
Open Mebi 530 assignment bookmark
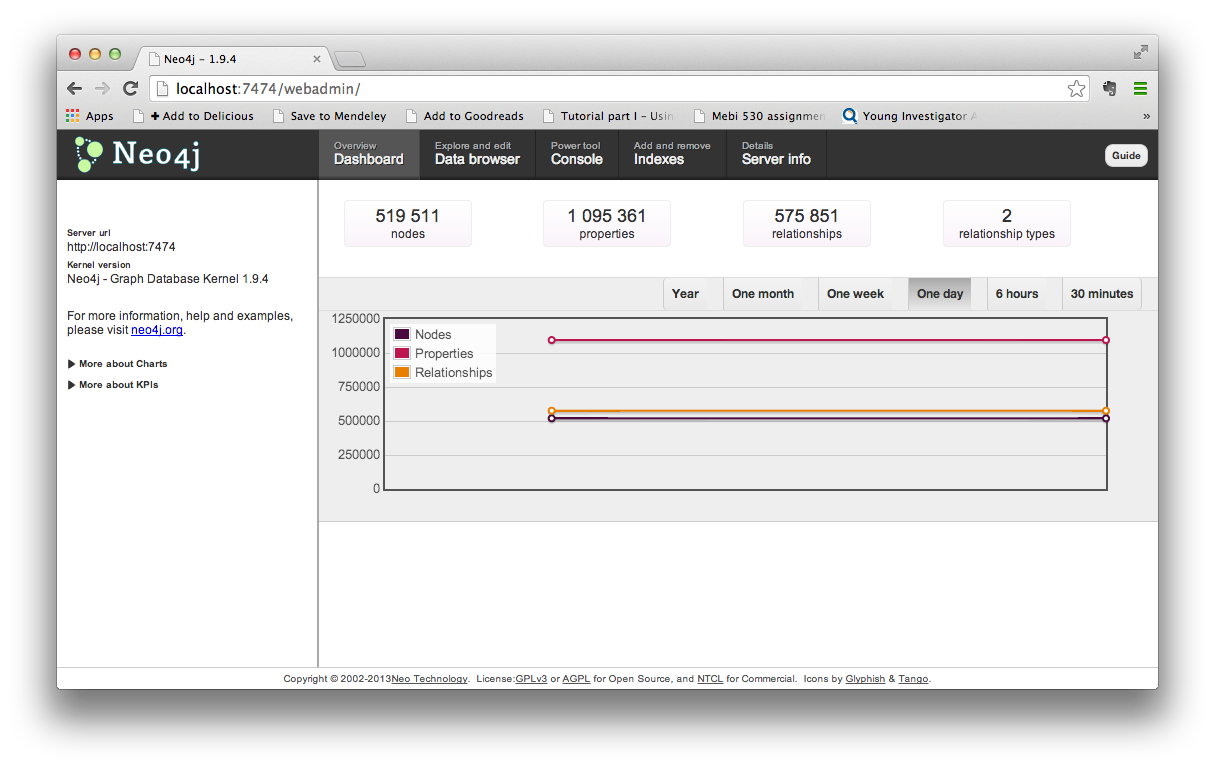759,116
